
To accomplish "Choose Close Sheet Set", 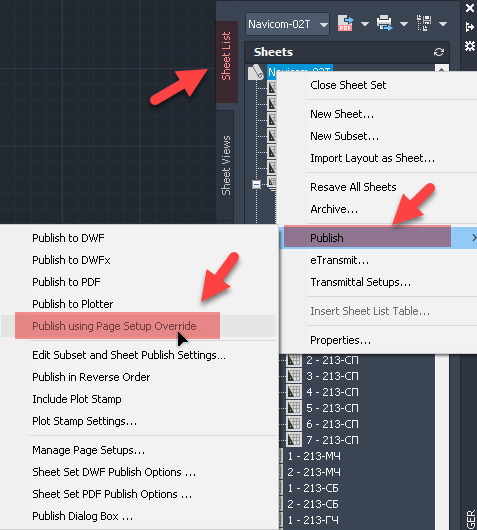I will click(348, 85).
